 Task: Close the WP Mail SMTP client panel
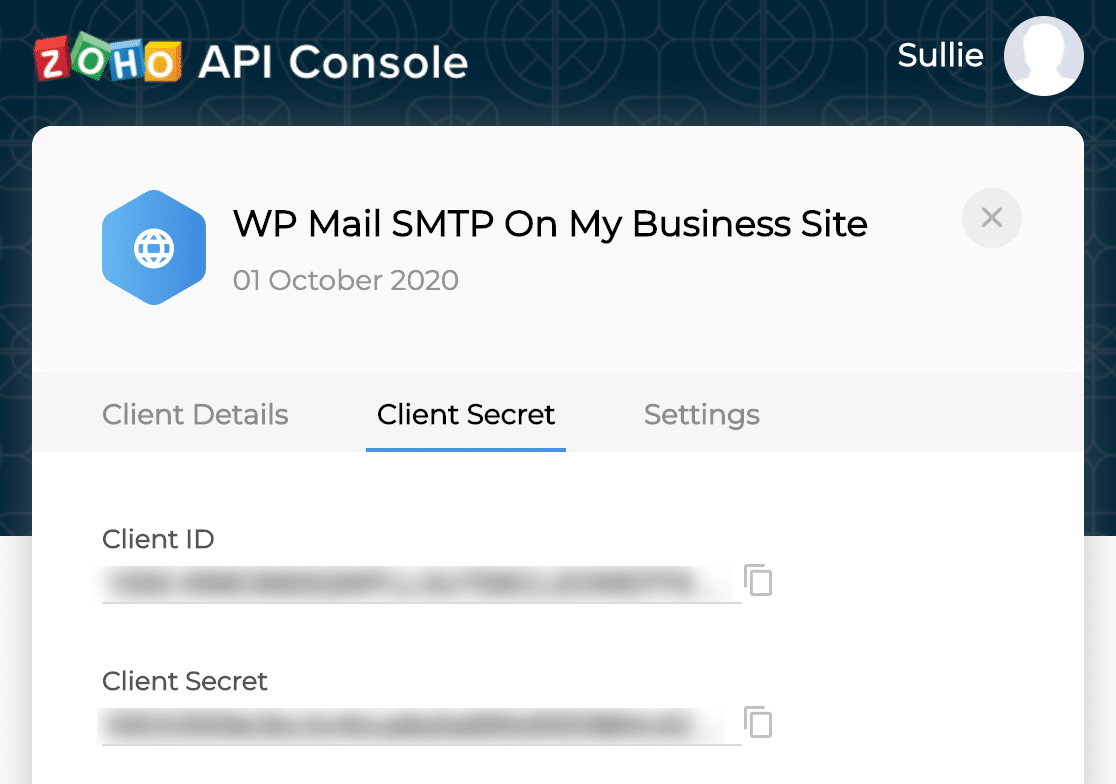click(991, 217)
